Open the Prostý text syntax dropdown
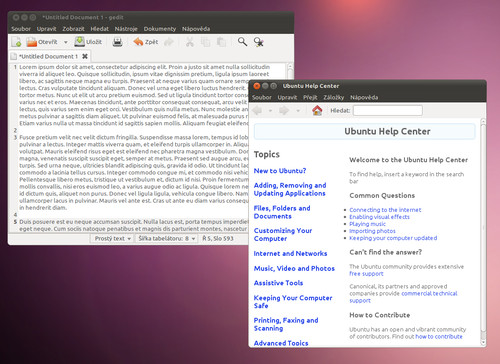The width and height of the screenshot is (500, 364). (x=112, y=239)
